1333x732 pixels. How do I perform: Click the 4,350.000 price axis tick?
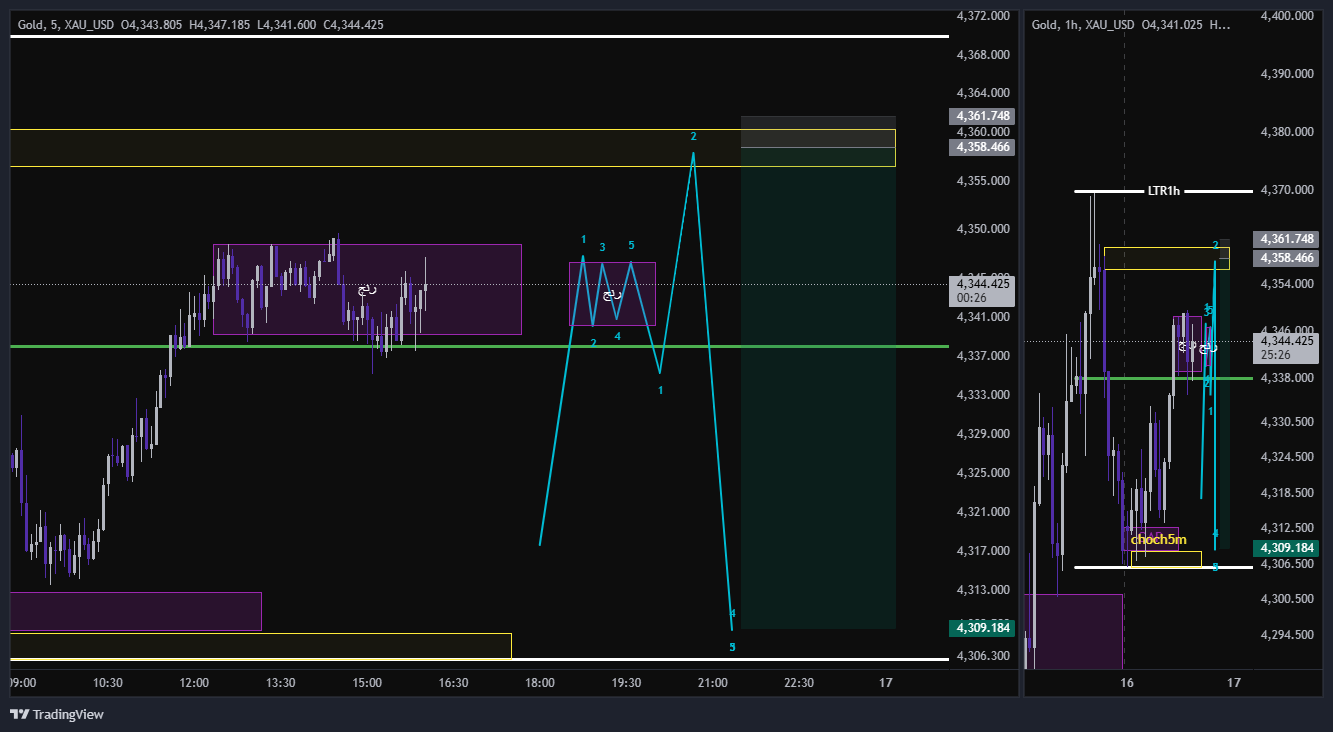click(984, 230)
